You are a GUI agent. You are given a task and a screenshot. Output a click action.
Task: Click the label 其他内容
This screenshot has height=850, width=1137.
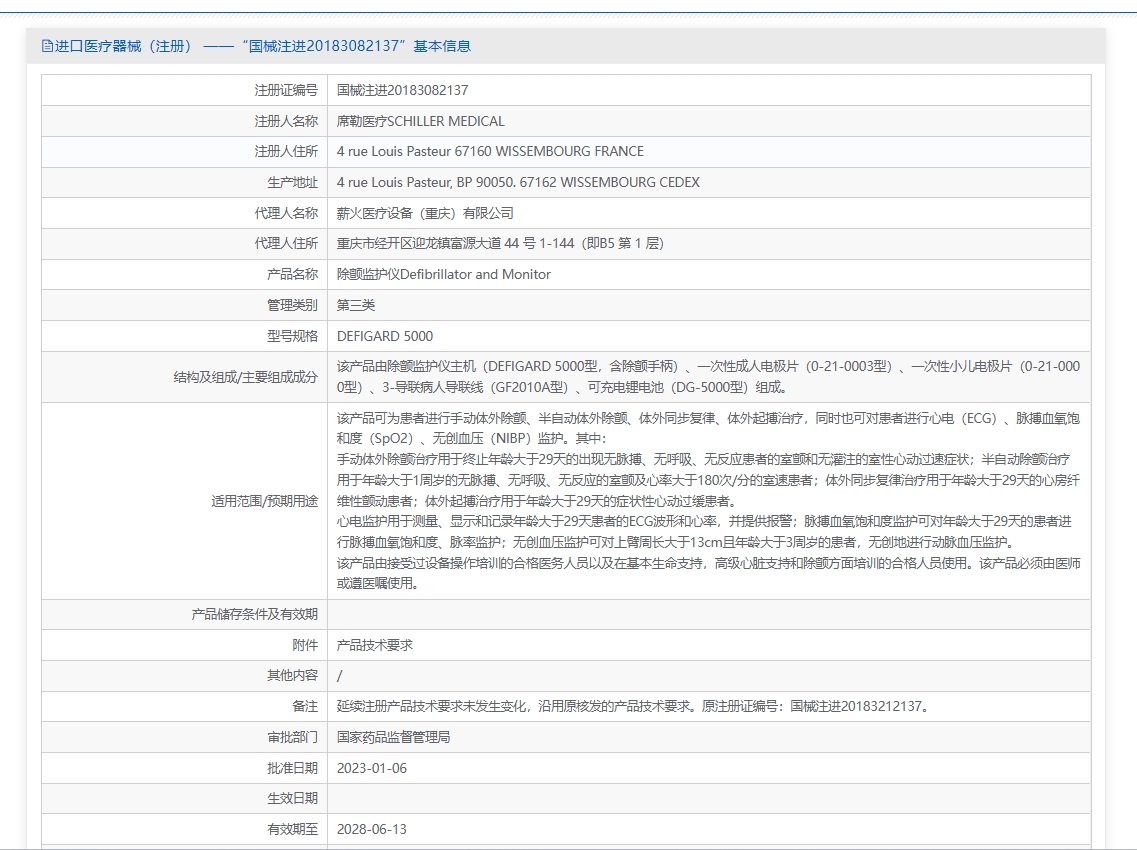292,676
